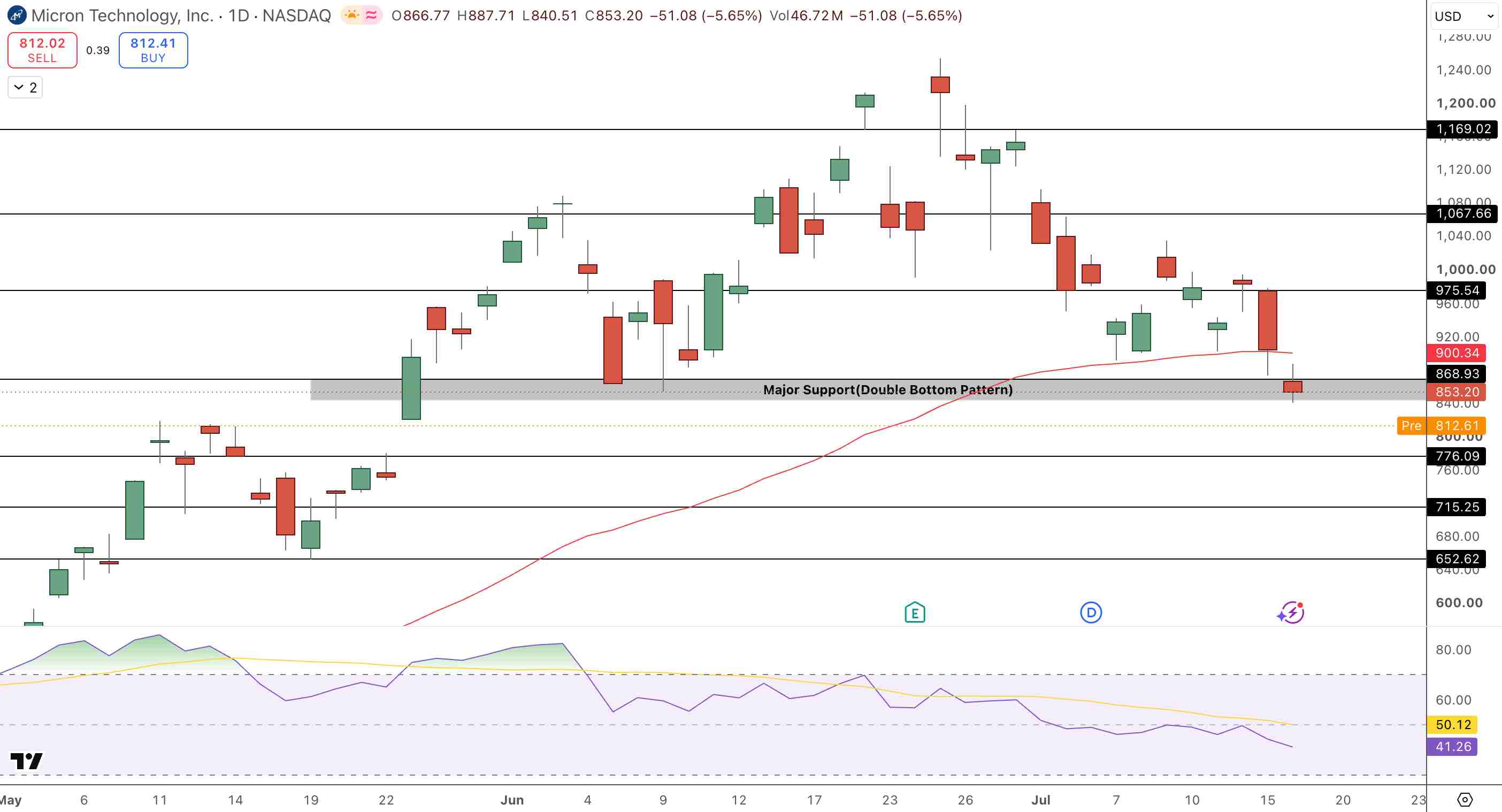Click the 715.25 horizontal line price label

(x=1456, y=507)
